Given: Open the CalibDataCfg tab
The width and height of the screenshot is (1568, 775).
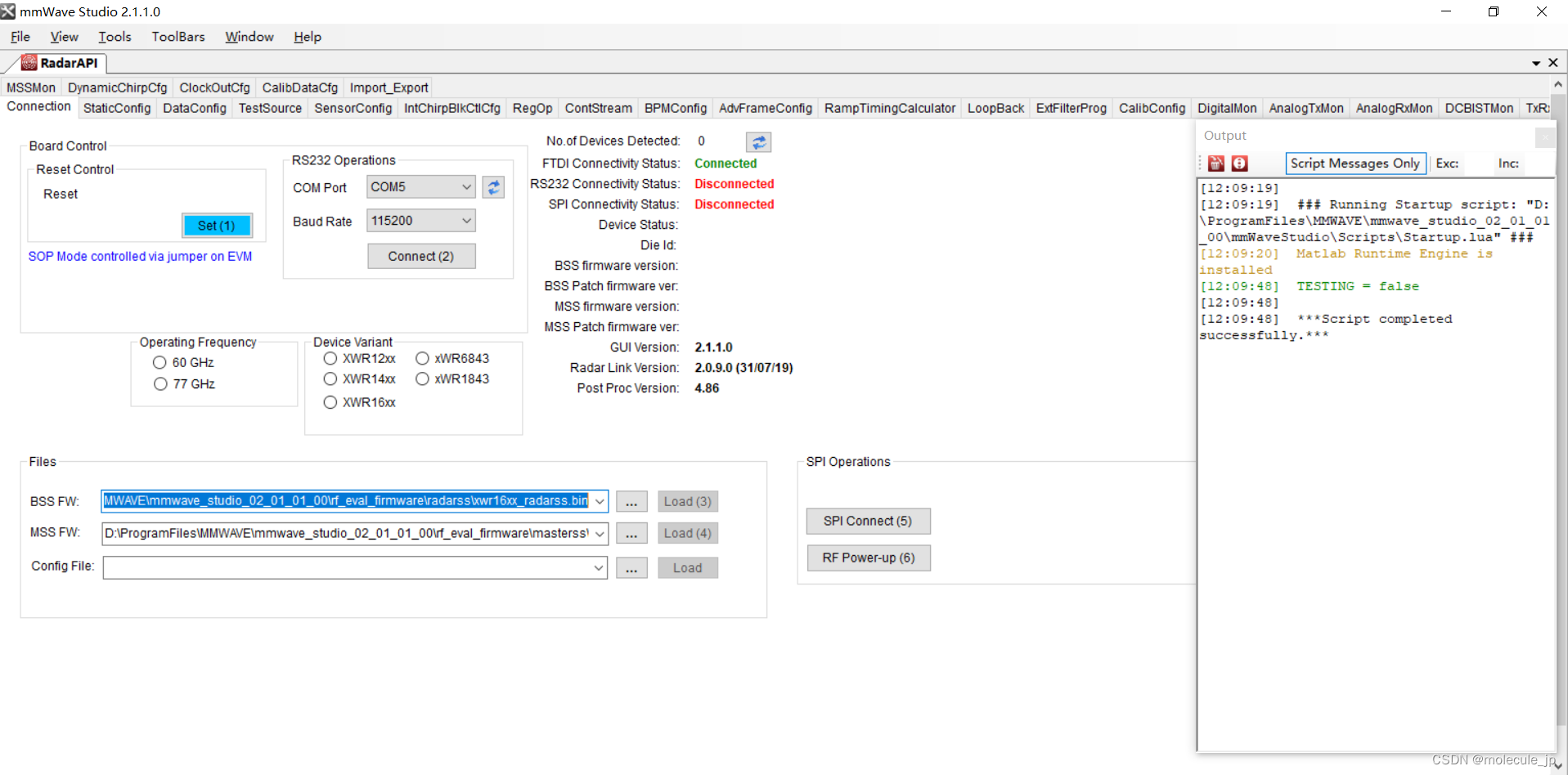Looking at the screenshot, I should tap(299, 88).
